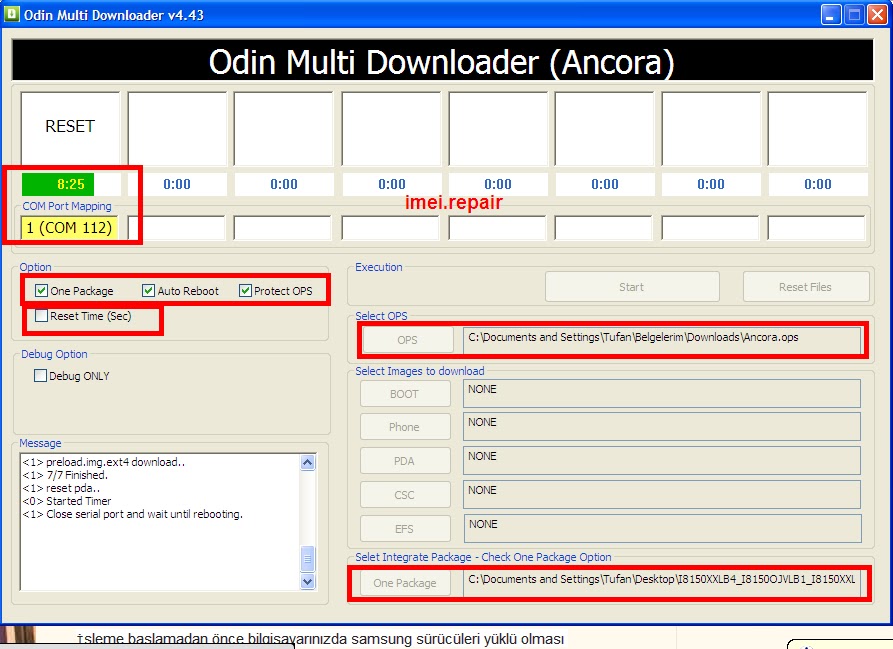
Task: Toggle the One Package checkbox
Action: (x=41, y=291)
